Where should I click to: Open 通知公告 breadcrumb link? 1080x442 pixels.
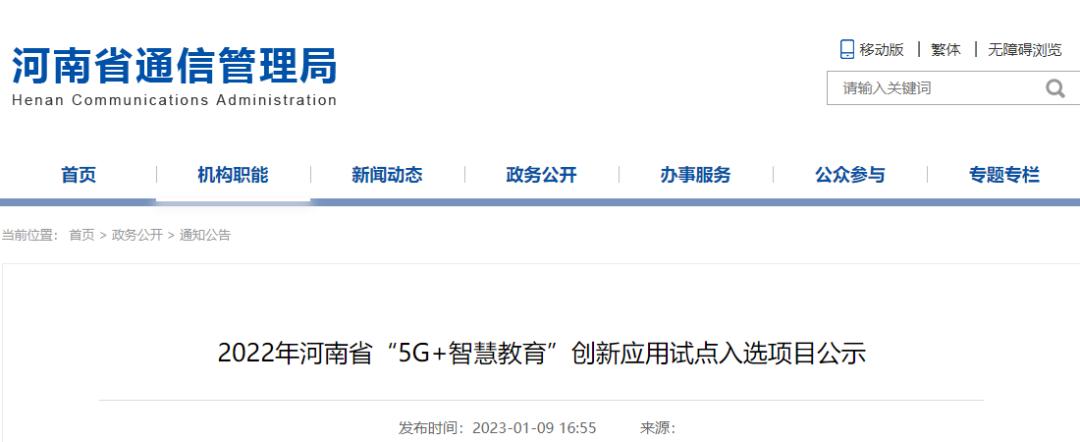point(205,235)
